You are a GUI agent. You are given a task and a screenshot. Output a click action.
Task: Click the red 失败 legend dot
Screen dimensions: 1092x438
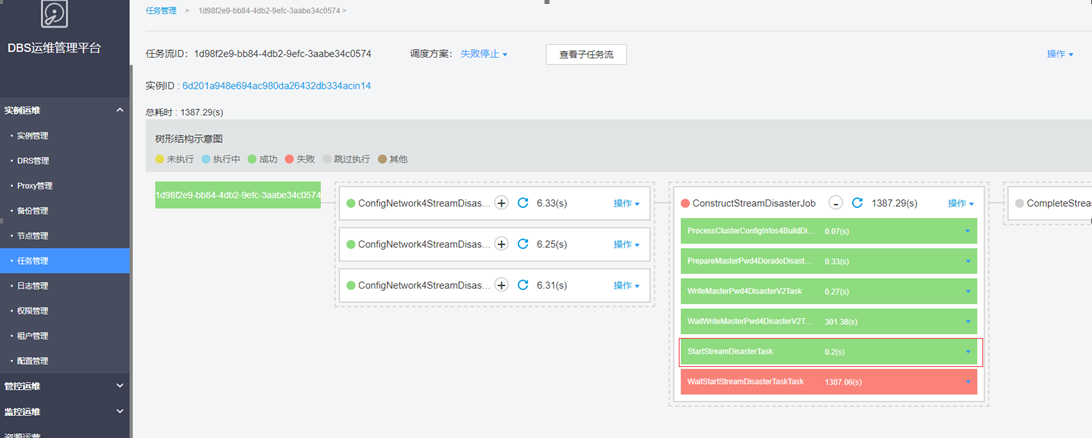click(289, 159)
